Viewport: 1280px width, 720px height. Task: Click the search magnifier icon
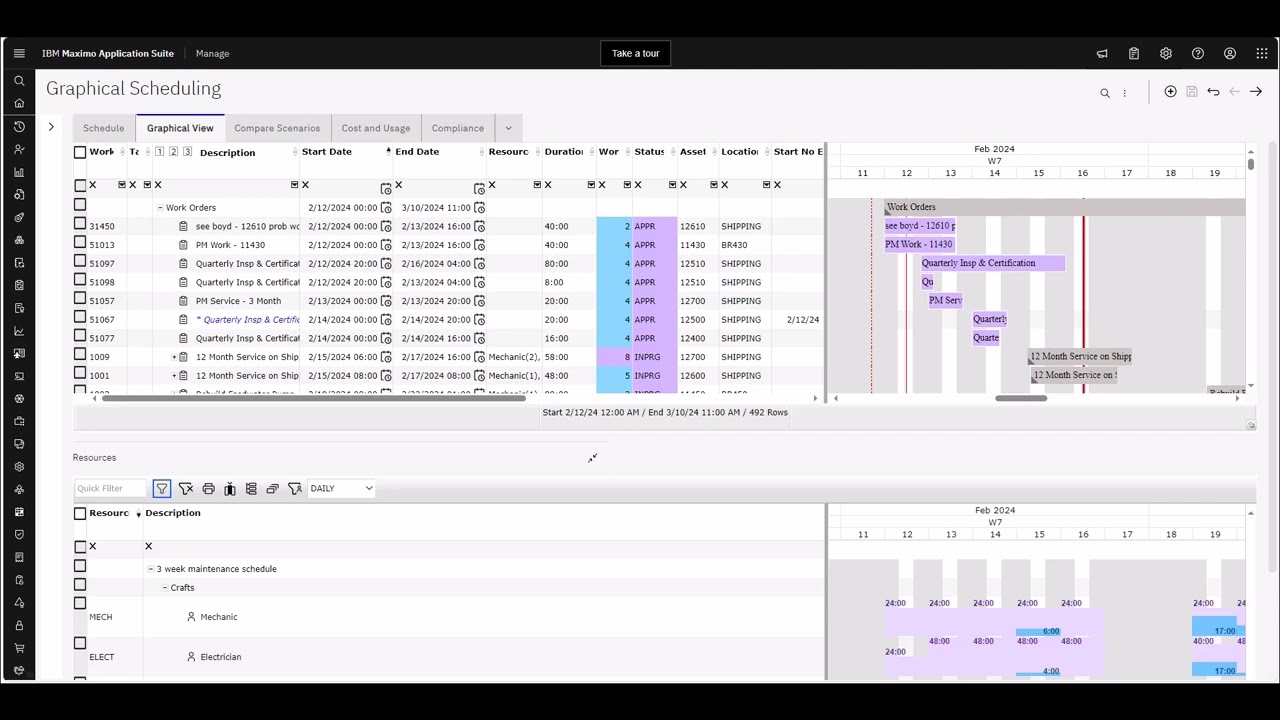(x=1105, y=93)
